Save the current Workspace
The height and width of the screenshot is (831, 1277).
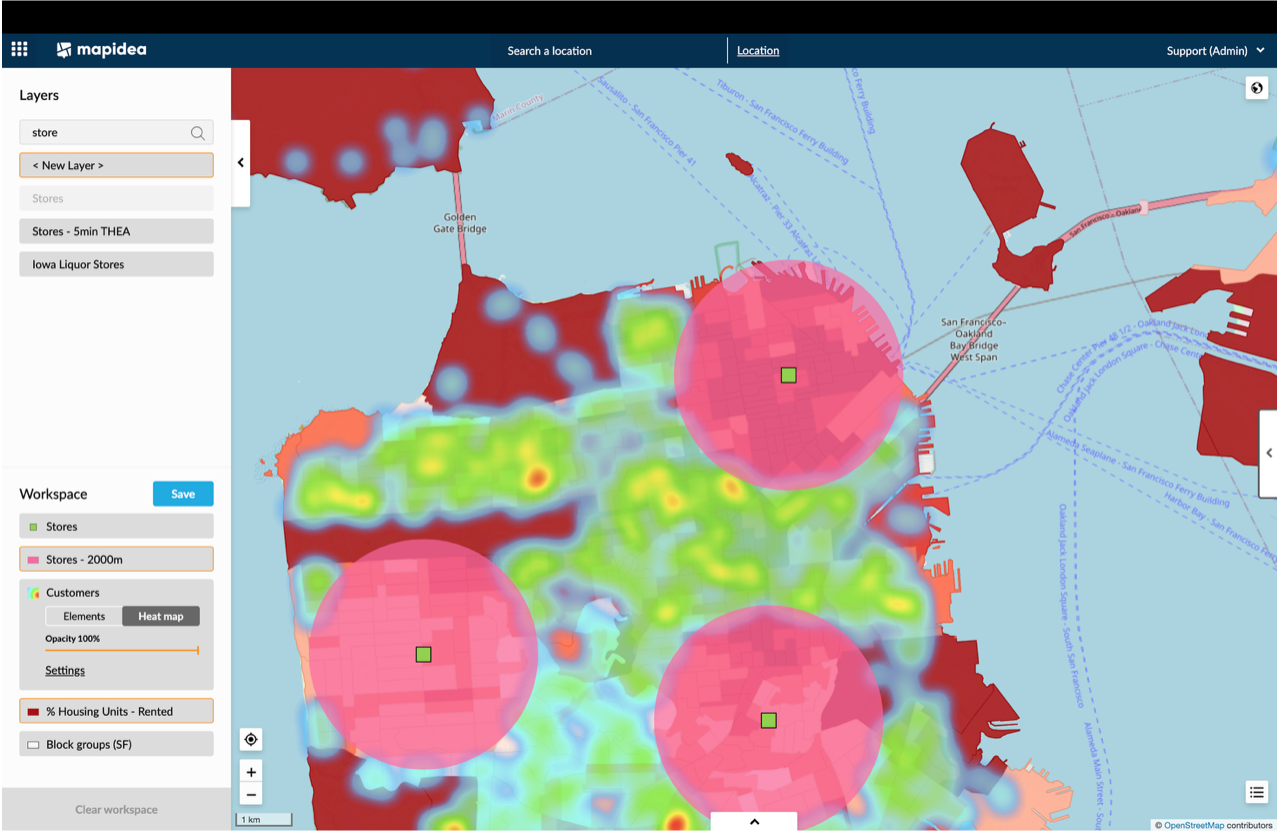coord(183,493)
